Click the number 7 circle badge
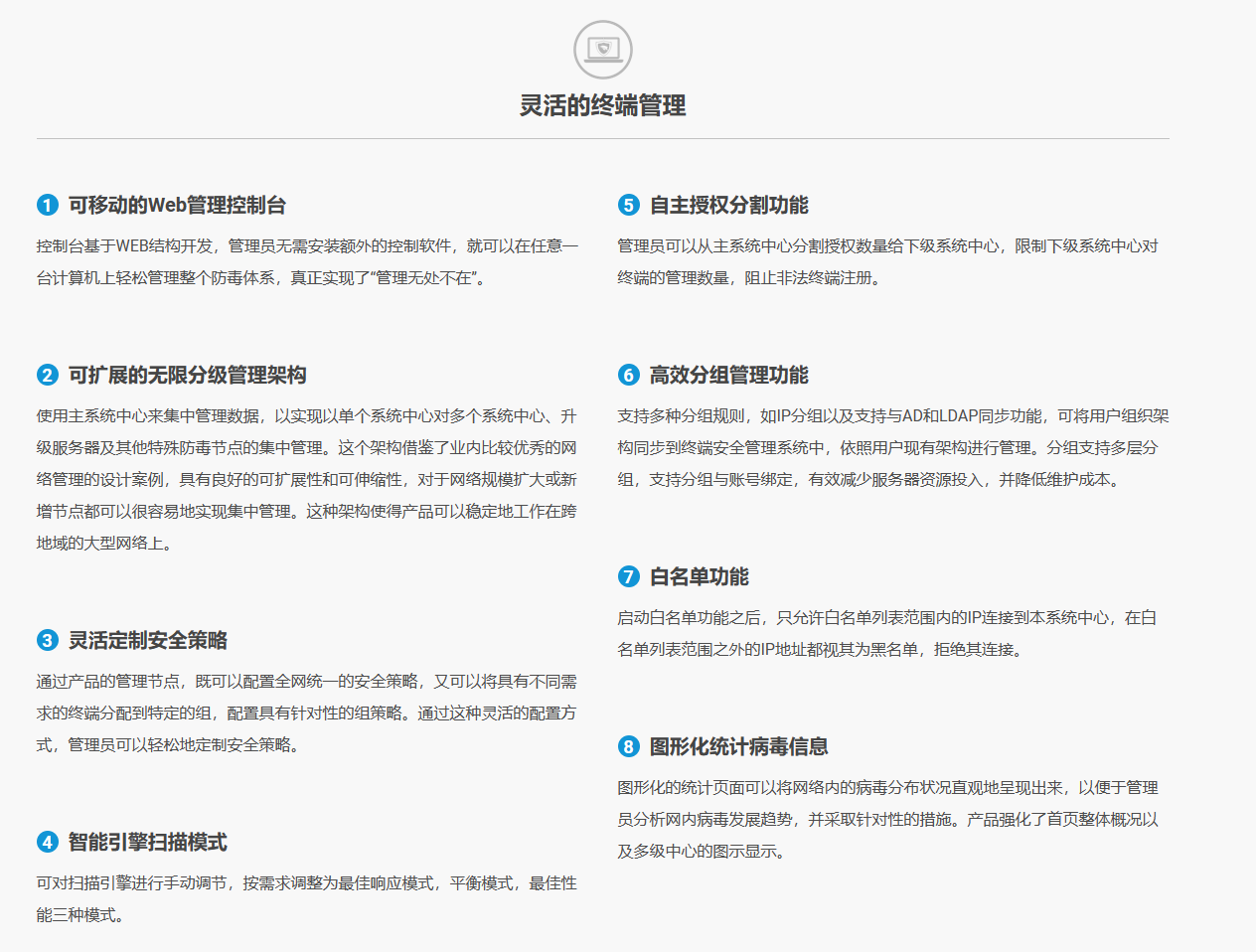 [x=628, y=576]
